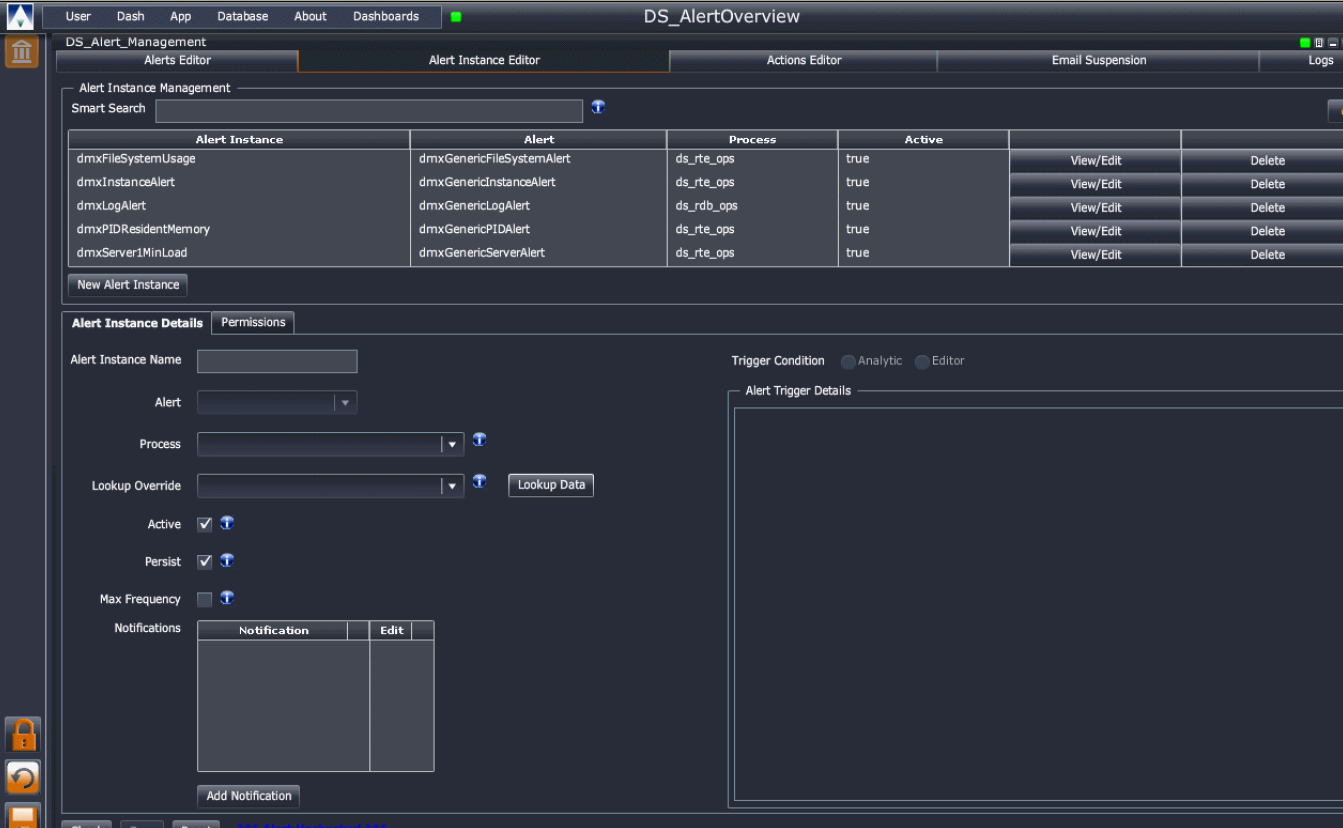Click the Lookup Data button

pos(551,485)
